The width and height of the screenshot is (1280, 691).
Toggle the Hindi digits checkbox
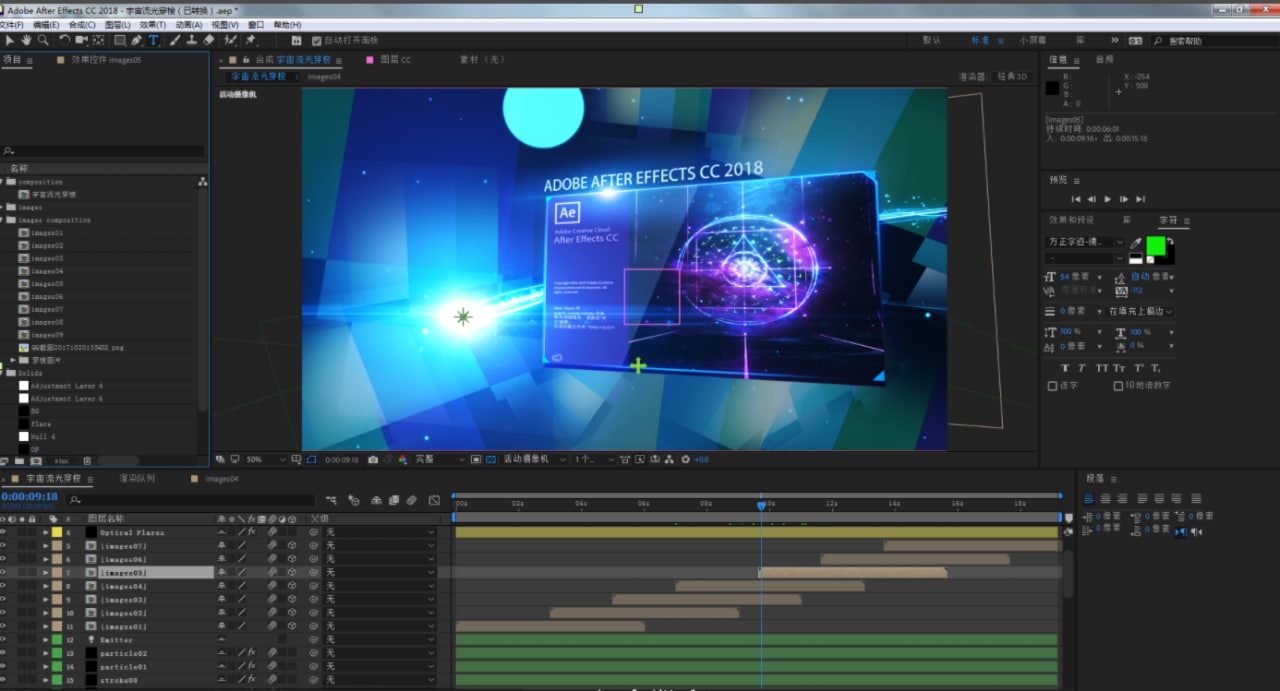click(1118, 386)
